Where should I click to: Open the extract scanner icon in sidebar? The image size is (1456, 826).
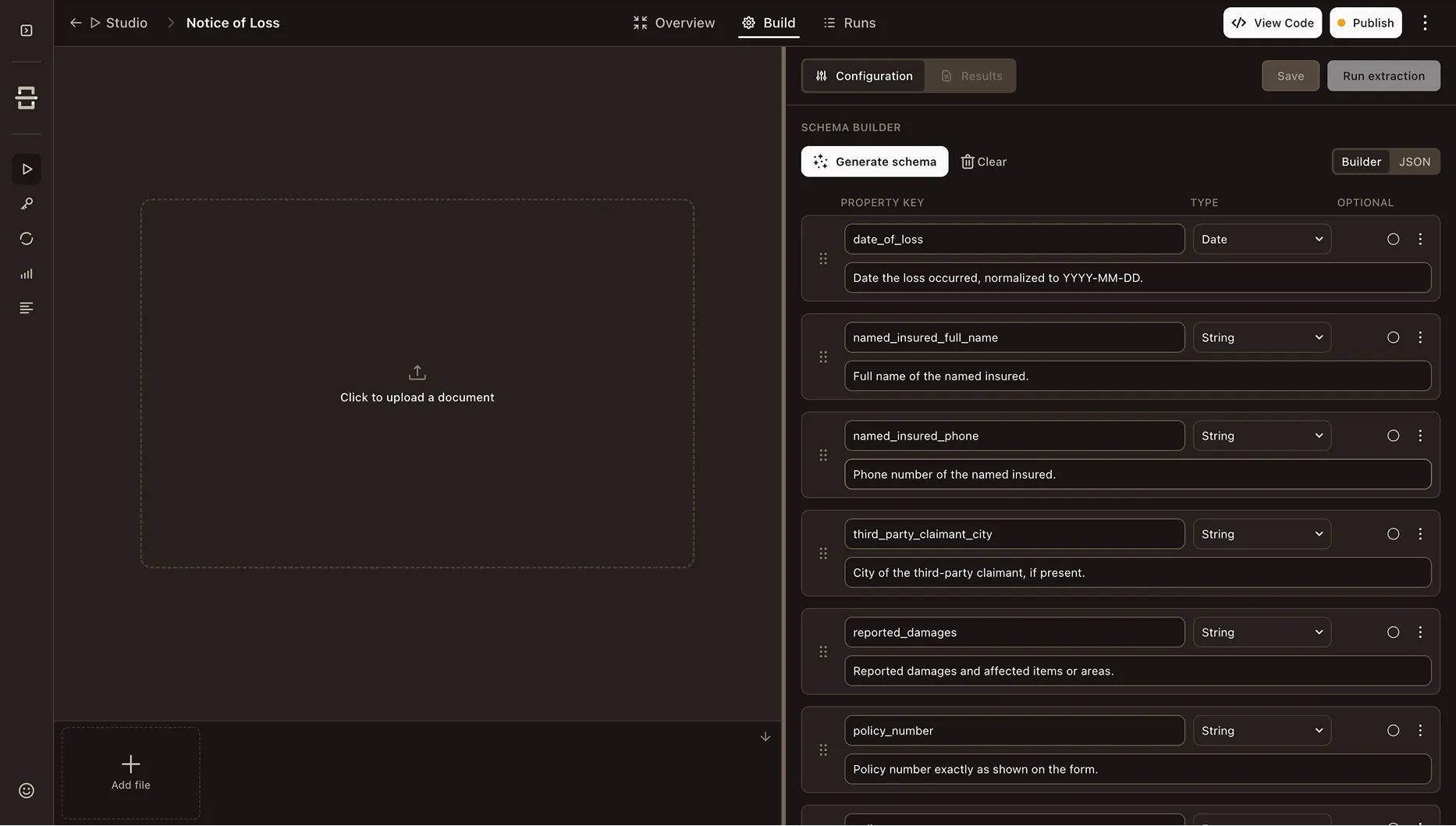[x=27, y=98]
